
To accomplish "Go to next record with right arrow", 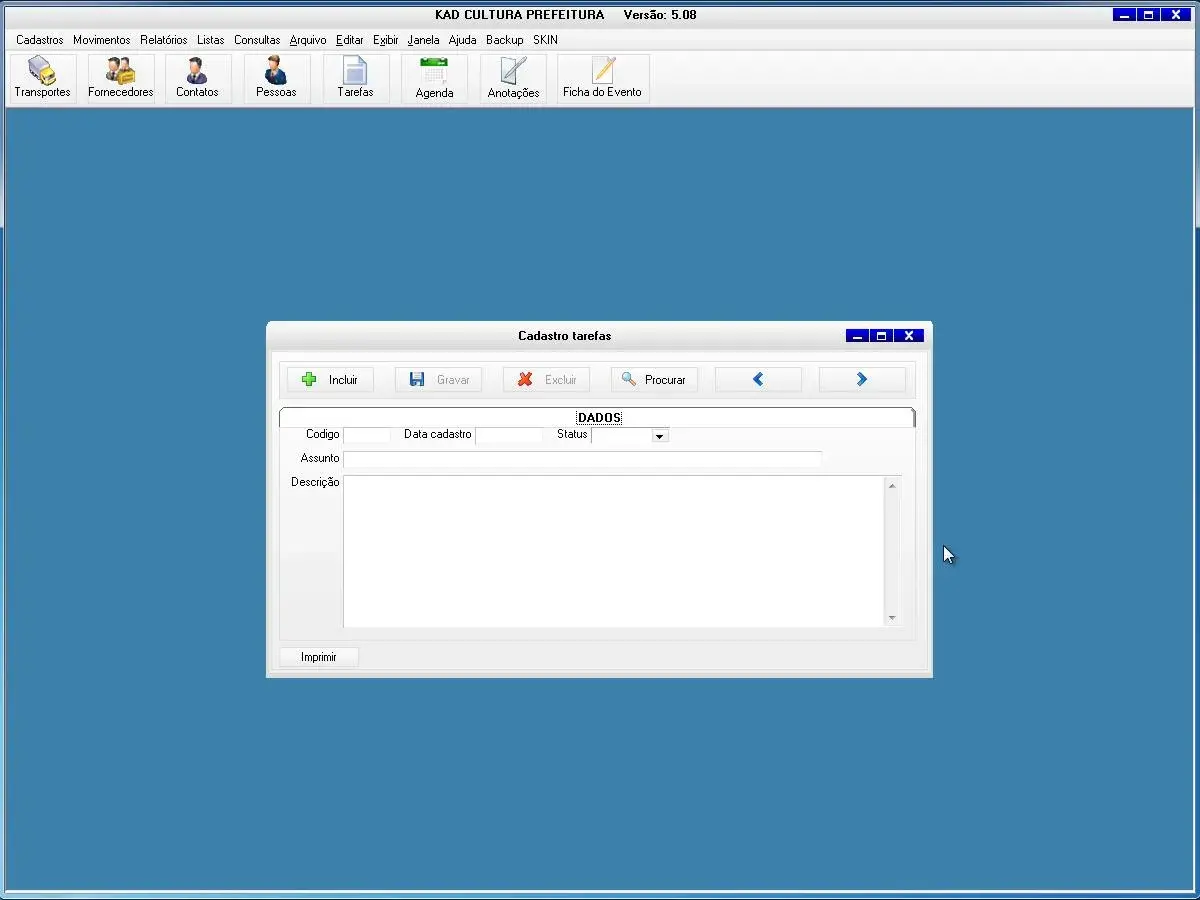I will [x=862, y=380].
